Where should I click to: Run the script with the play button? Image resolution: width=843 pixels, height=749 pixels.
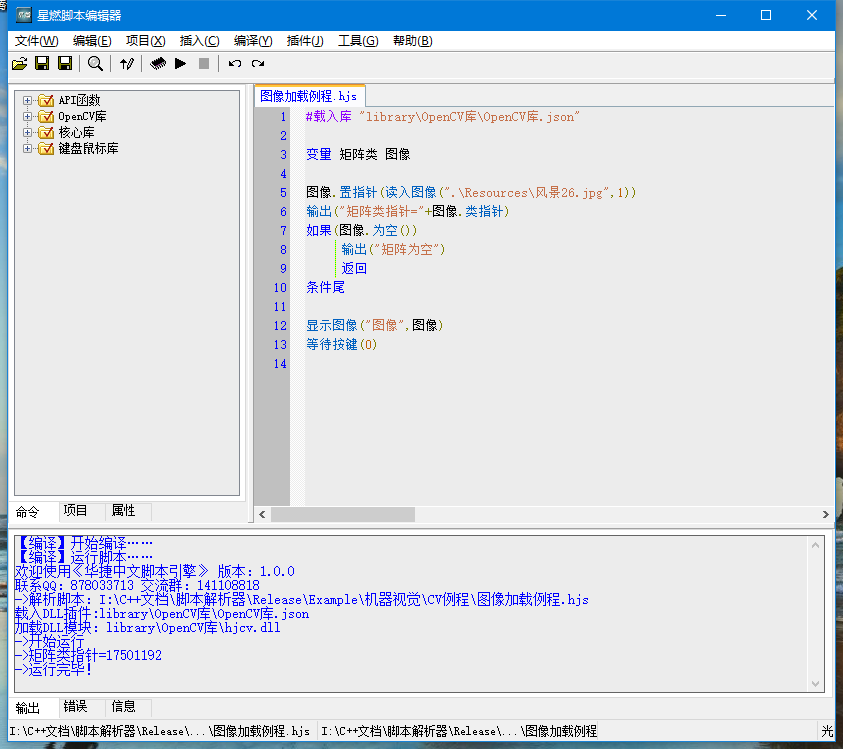coord(181,64)
